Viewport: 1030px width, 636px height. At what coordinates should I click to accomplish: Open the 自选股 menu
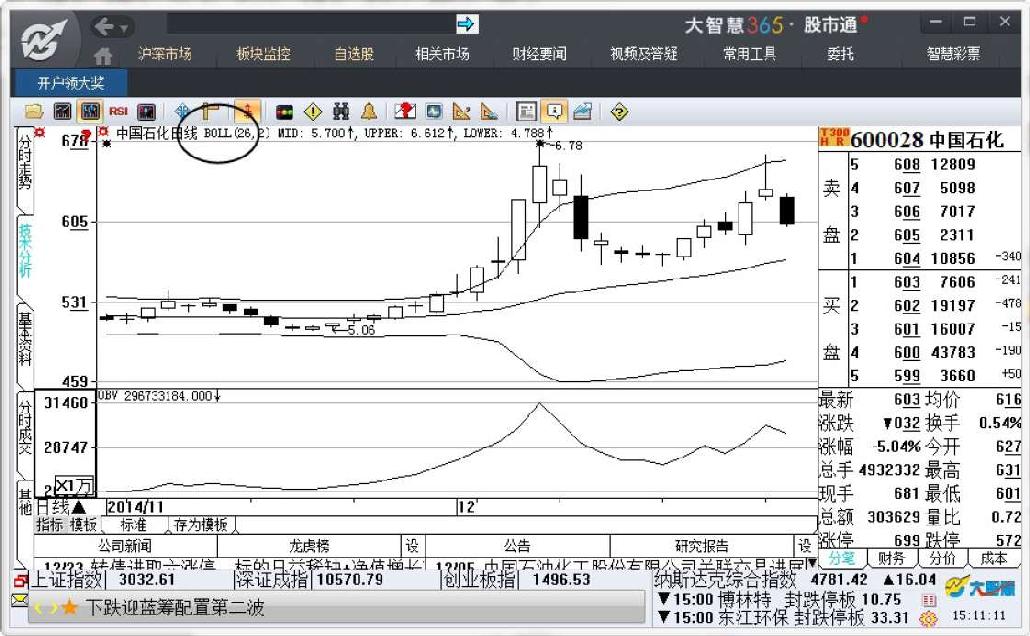[354, 54]
